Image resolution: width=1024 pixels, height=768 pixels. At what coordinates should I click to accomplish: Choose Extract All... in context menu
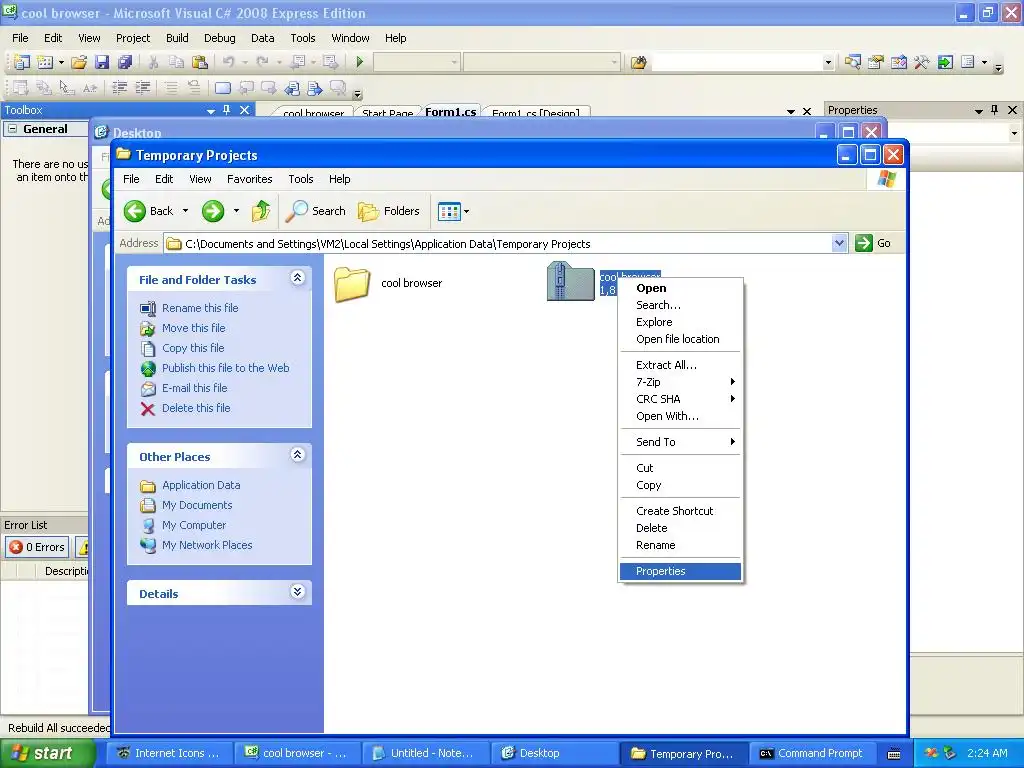pos(680,365)
